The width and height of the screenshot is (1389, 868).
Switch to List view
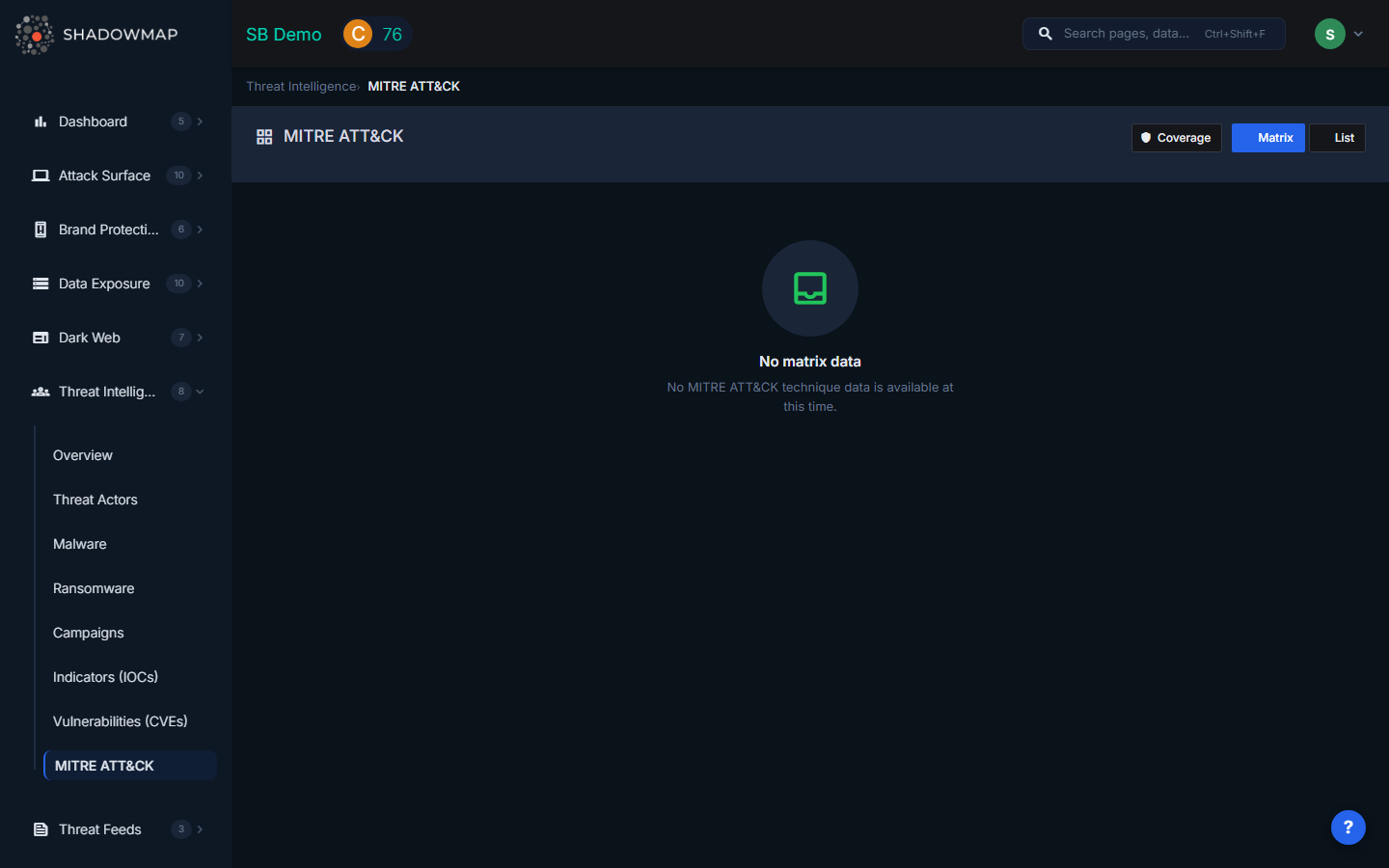tap(1337, 138)
